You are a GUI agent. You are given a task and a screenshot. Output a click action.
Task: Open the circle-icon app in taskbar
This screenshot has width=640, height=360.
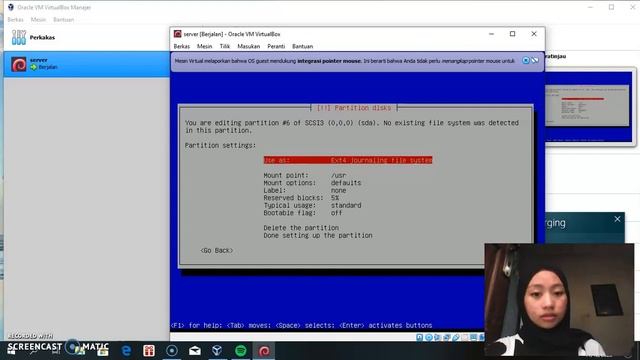click(172, 351)
